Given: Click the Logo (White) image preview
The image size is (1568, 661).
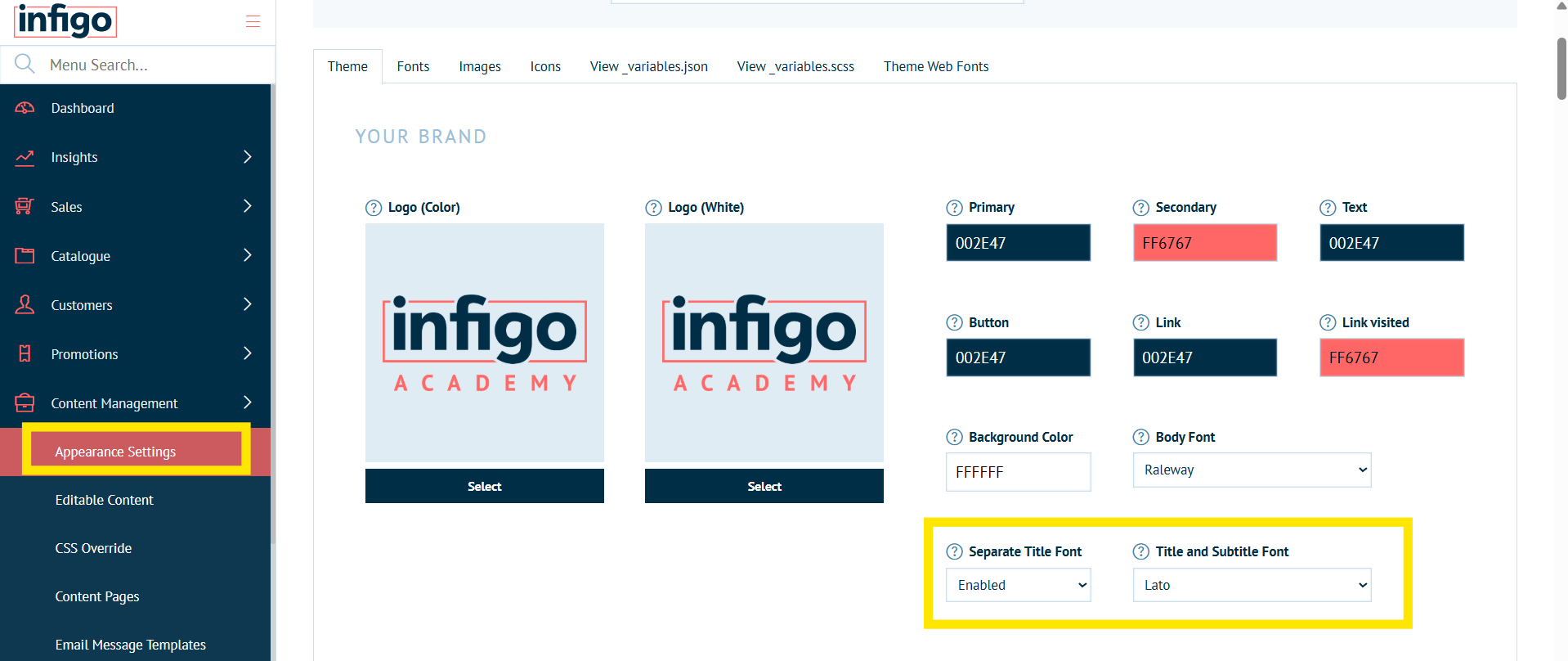Looking at the screenshot, I should pyautogui.click(x=764, y=343).
